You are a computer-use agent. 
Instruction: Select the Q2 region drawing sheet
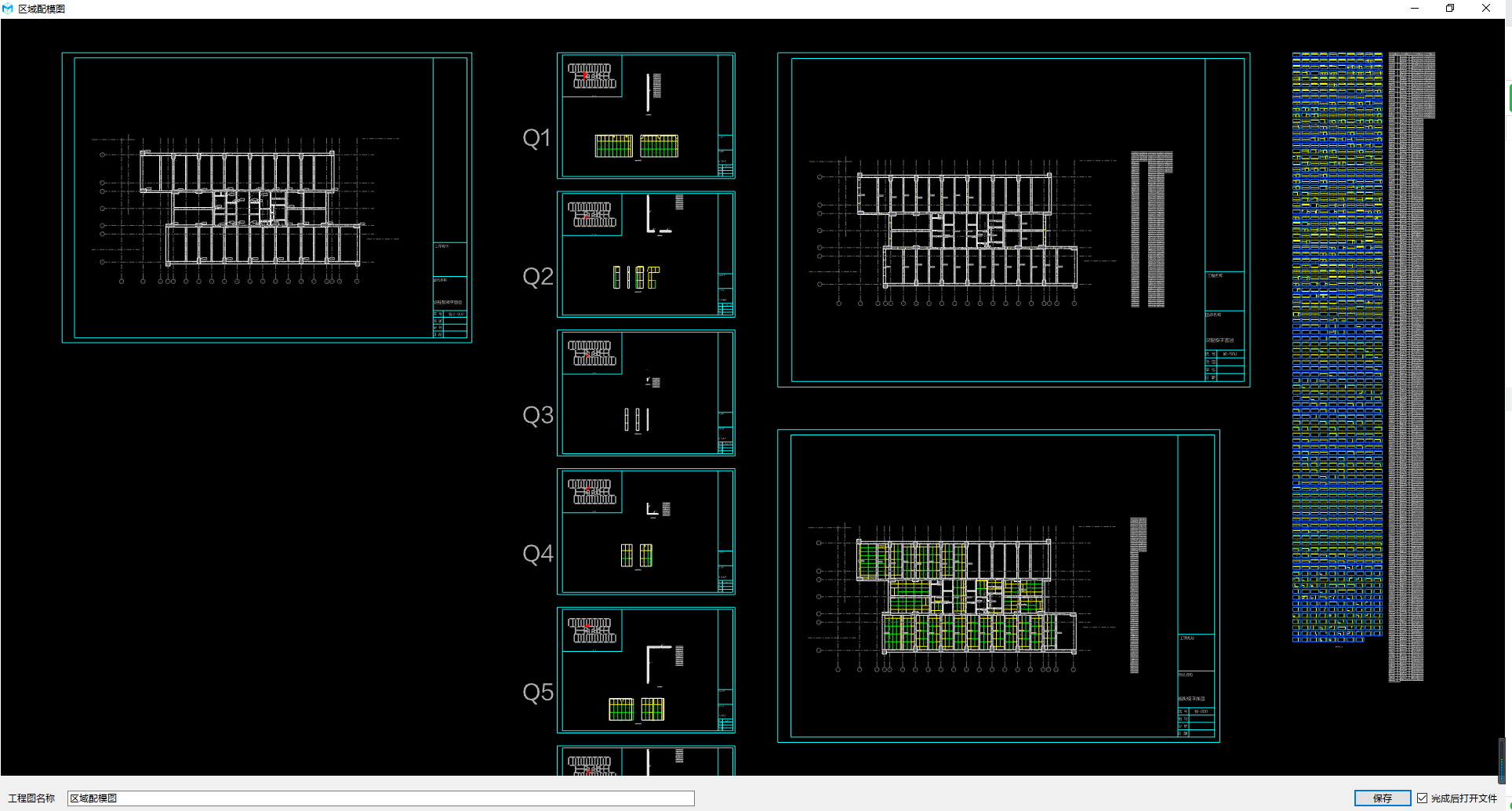(646, 254)
